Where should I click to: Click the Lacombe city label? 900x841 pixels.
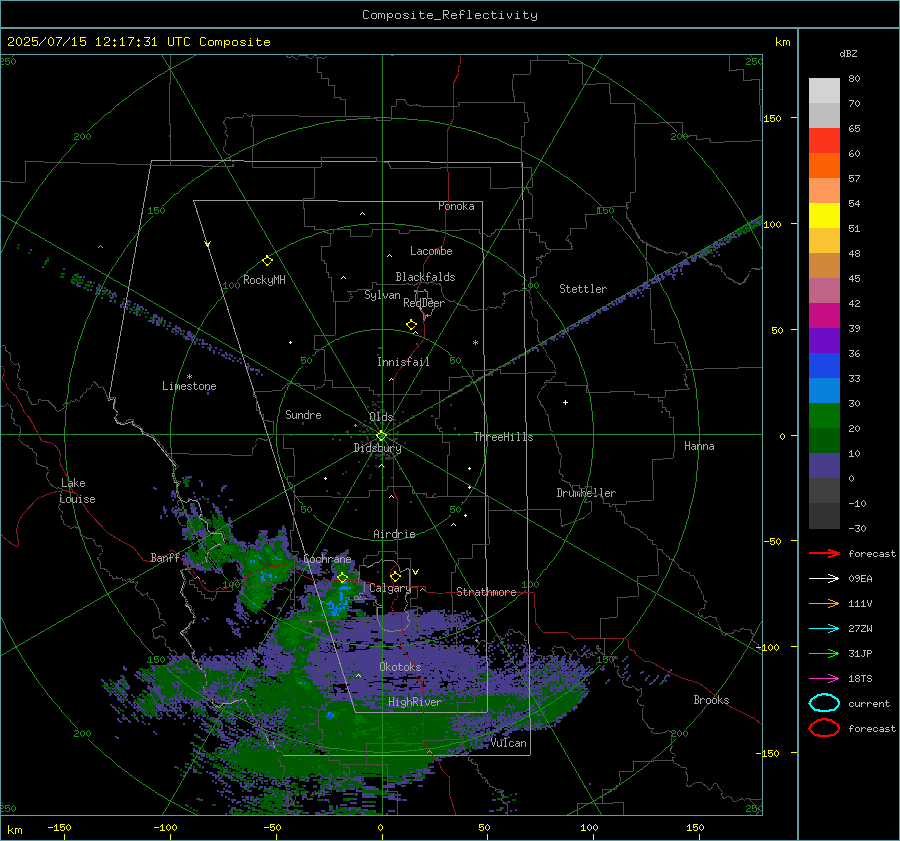(431, 251)
